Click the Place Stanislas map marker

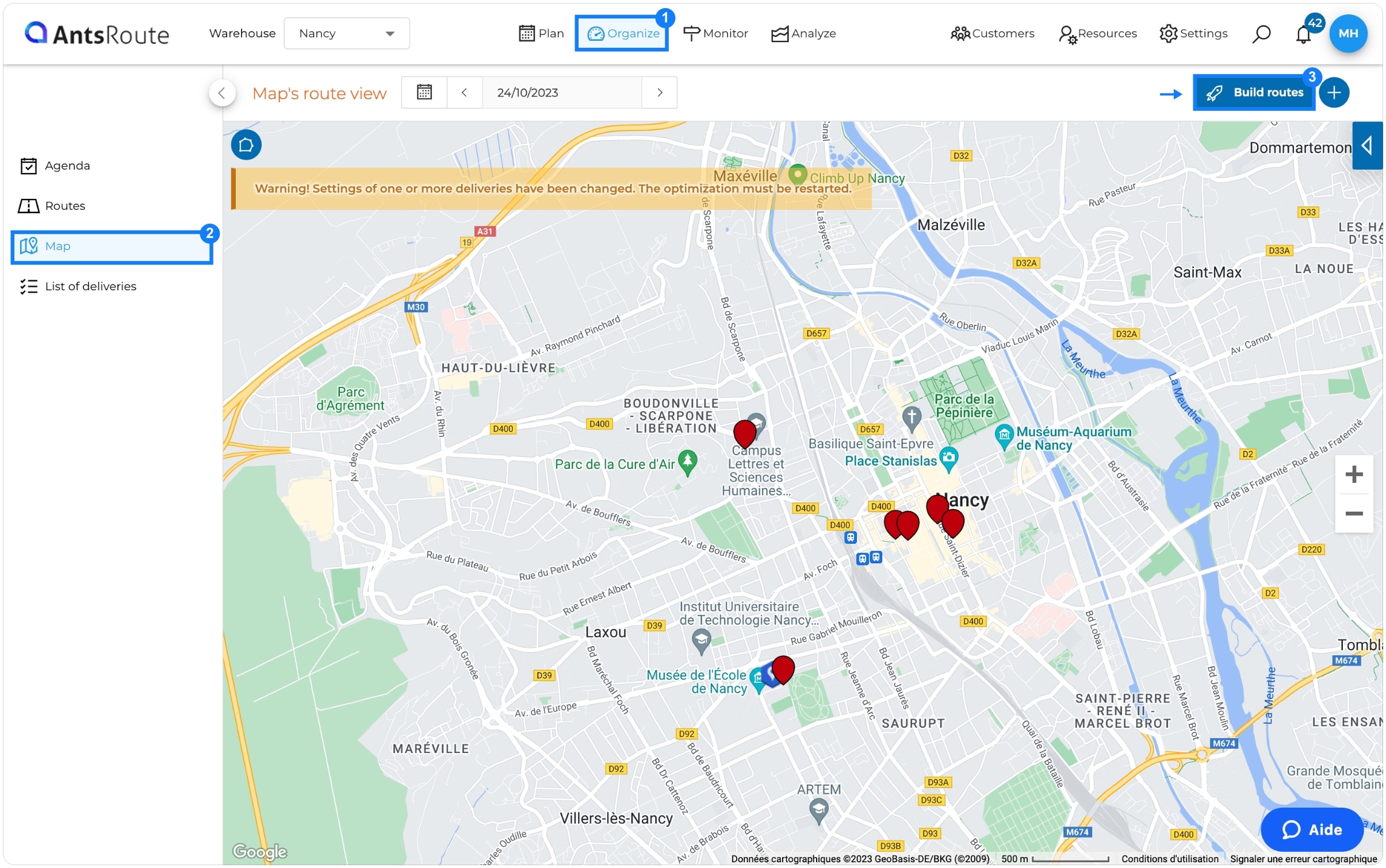[948, 458]
